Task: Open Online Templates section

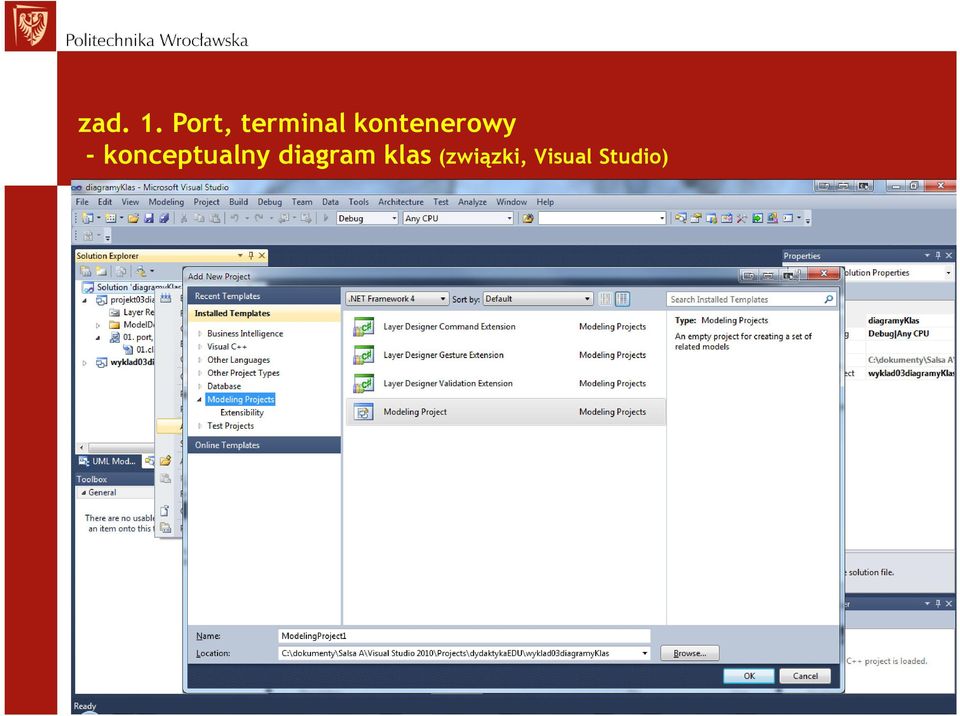Action: [264, 445]
